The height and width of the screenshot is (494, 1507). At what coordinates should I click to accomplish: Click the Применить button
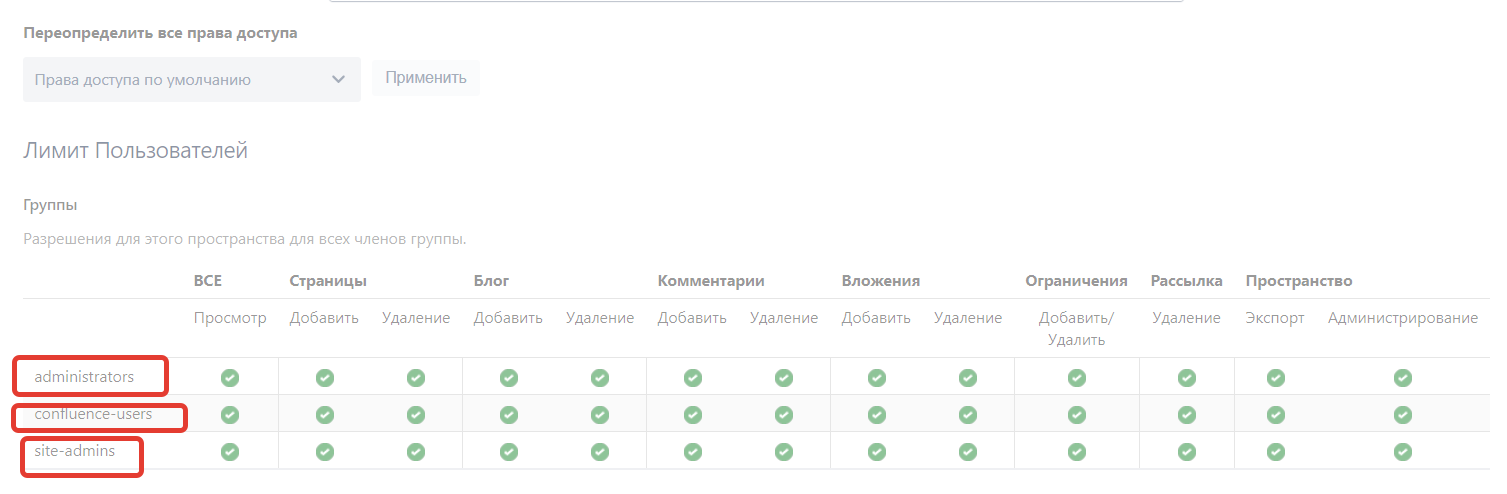426,78
